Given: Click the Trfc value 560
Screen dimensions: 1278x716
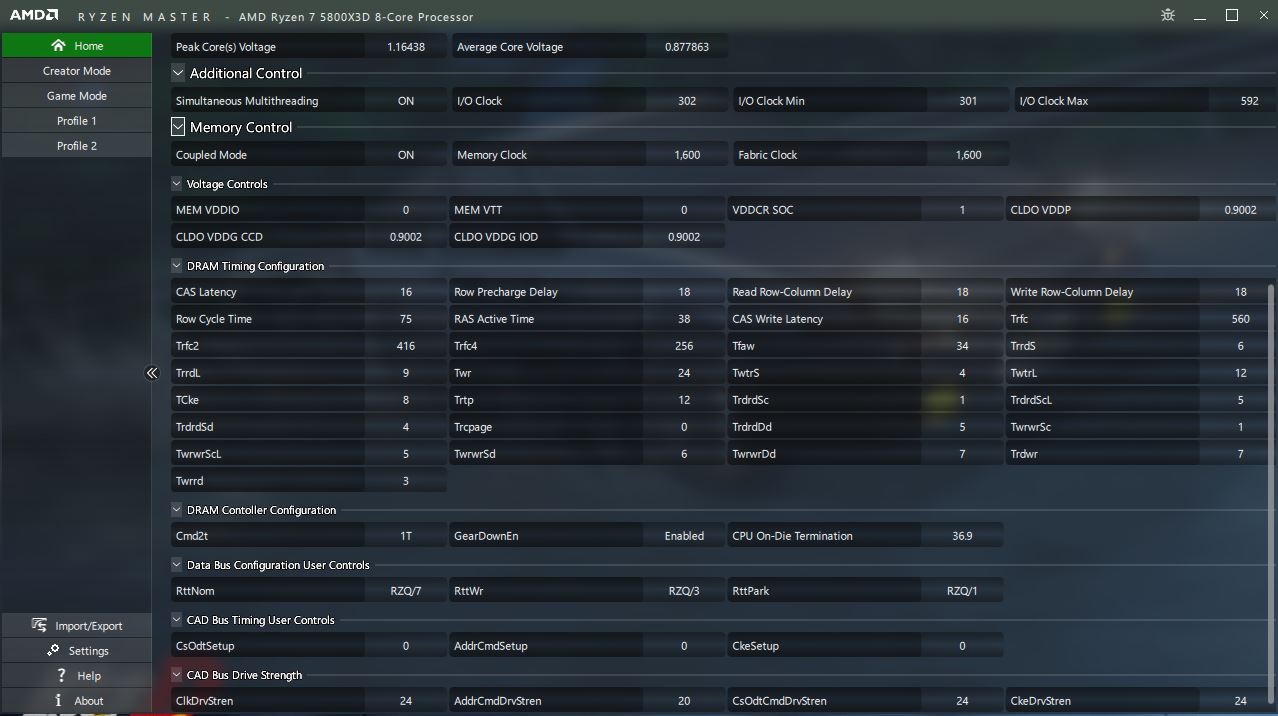Looking at the screenshot, I should click(x=1240, y=319).
